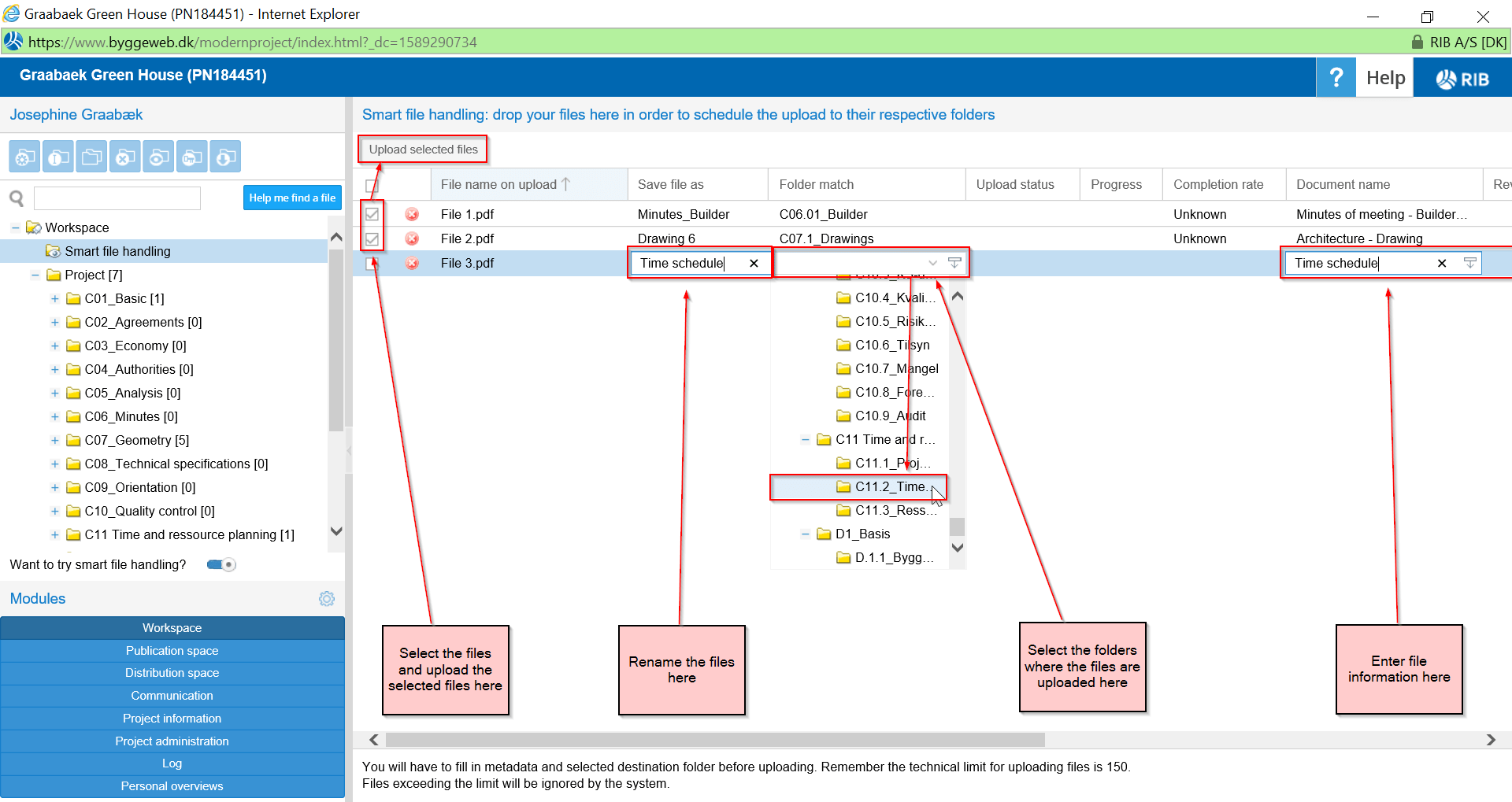Viewport: 1512px width, 802px height.
Task: Click the download folder icon
Action: [225, 156]
